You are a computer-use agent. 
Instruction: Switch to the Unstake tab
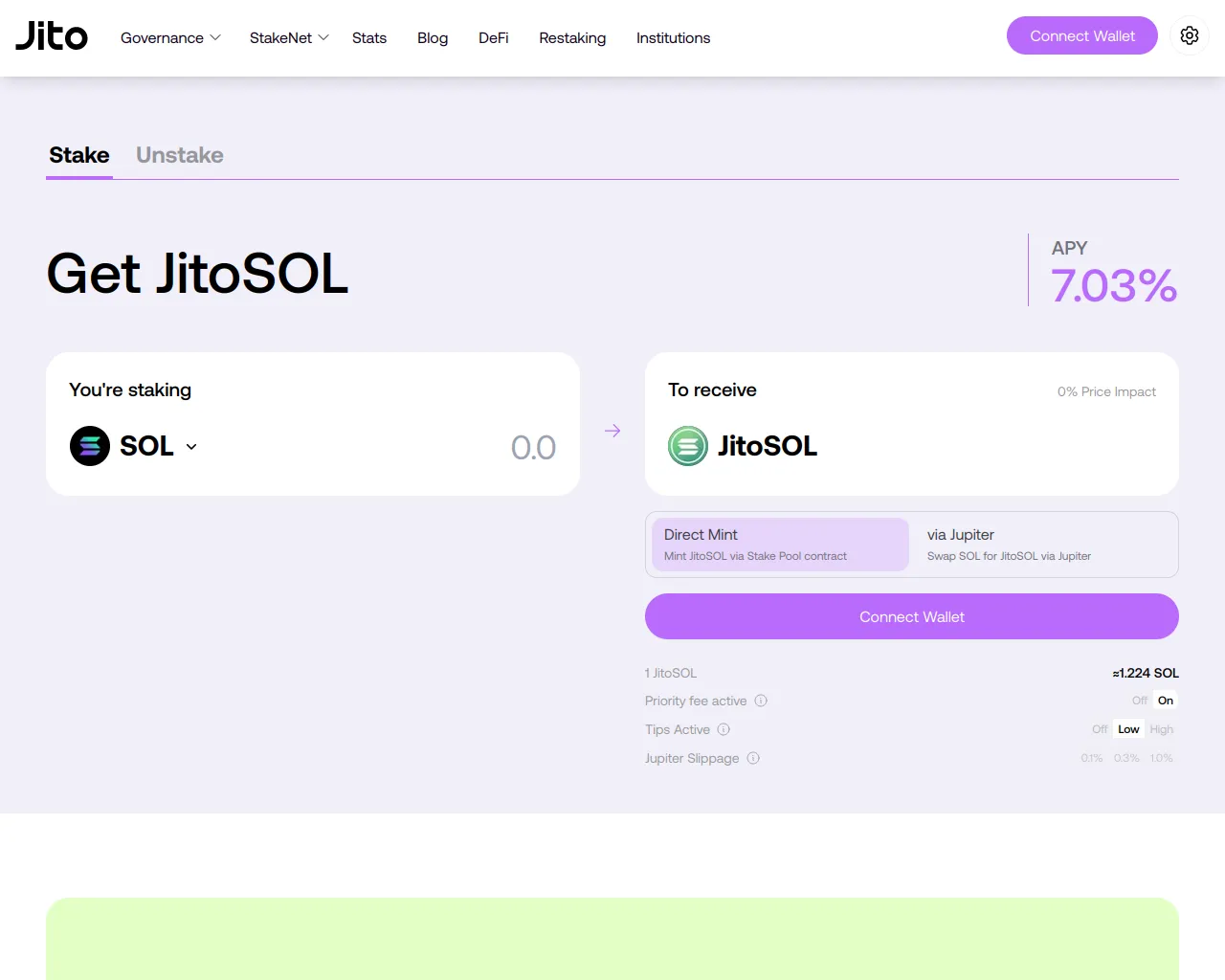(x=180, y=155)
